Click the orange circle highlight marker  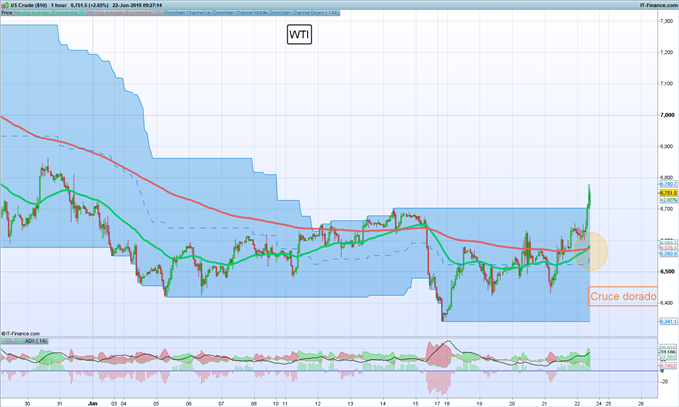(x=590, y=251)
